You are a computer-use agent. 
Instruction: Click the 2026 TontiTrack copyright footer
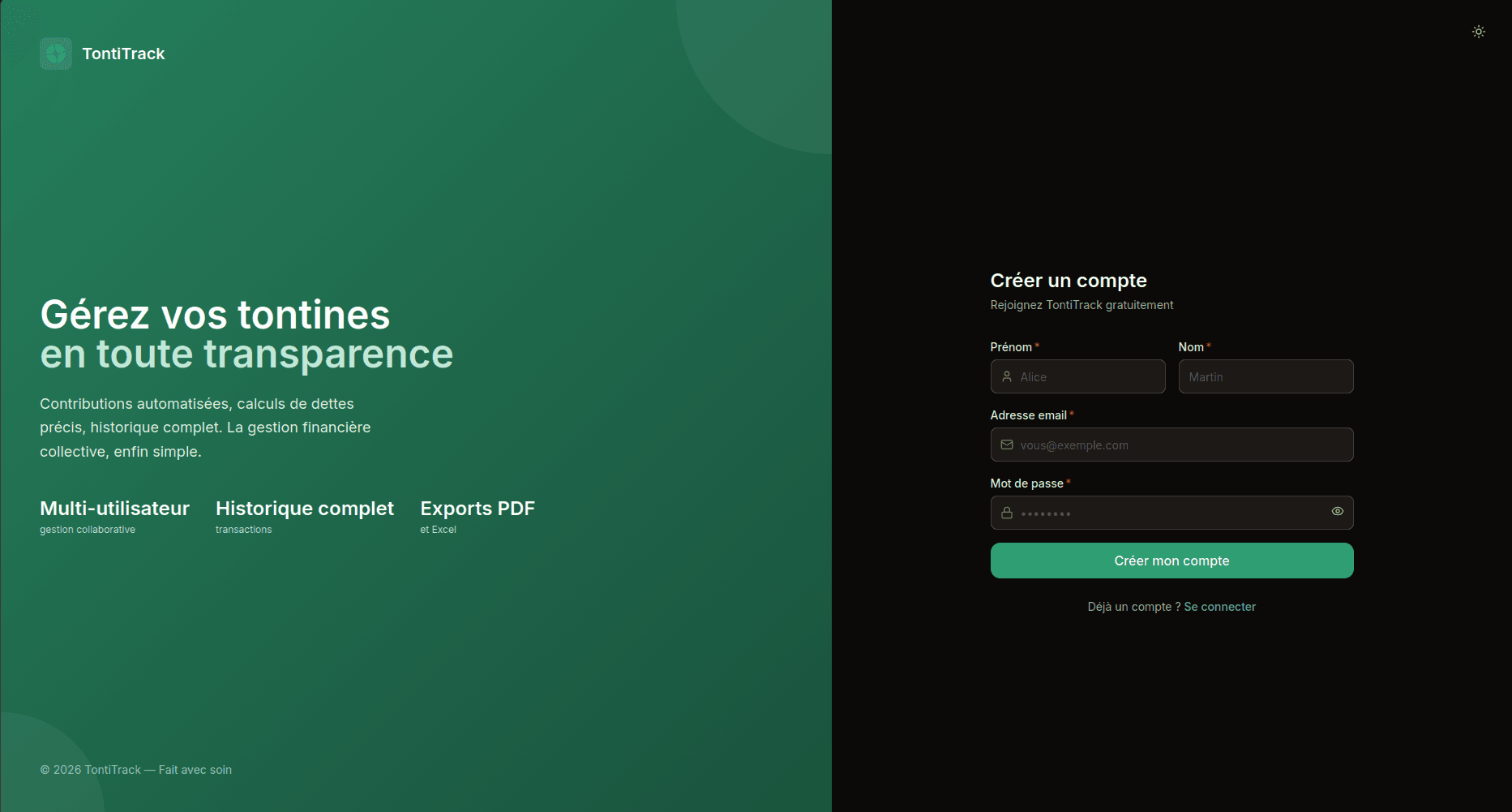(136, 770)
